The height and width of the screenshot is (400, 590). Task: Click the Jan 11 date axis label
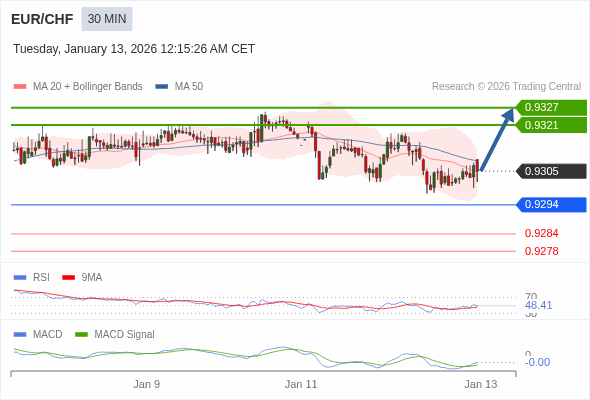tap(301, 384)
